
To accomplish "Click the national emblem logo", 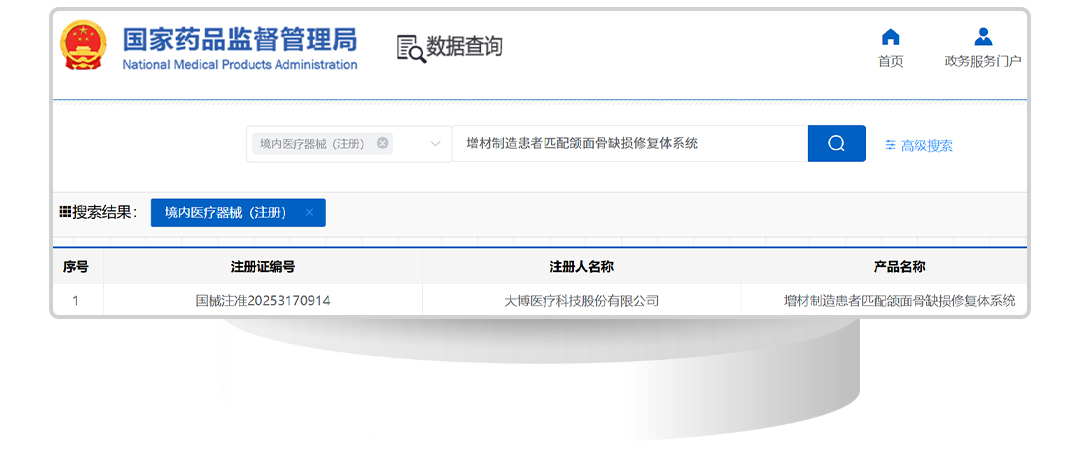I will [84, 45].
